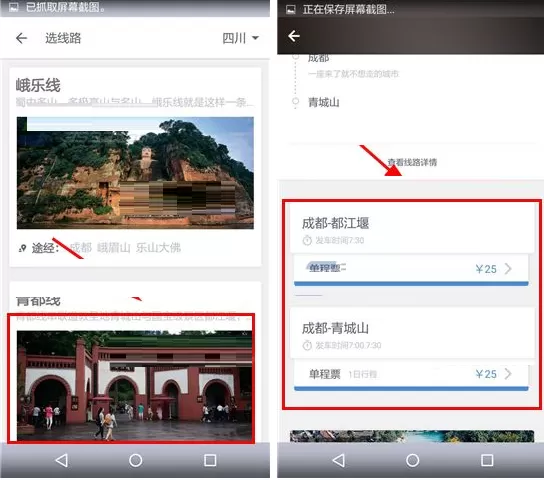The image size is (544, 480).
Task: Tap the 途经 location pin icon
Action: tap(23, 248)
